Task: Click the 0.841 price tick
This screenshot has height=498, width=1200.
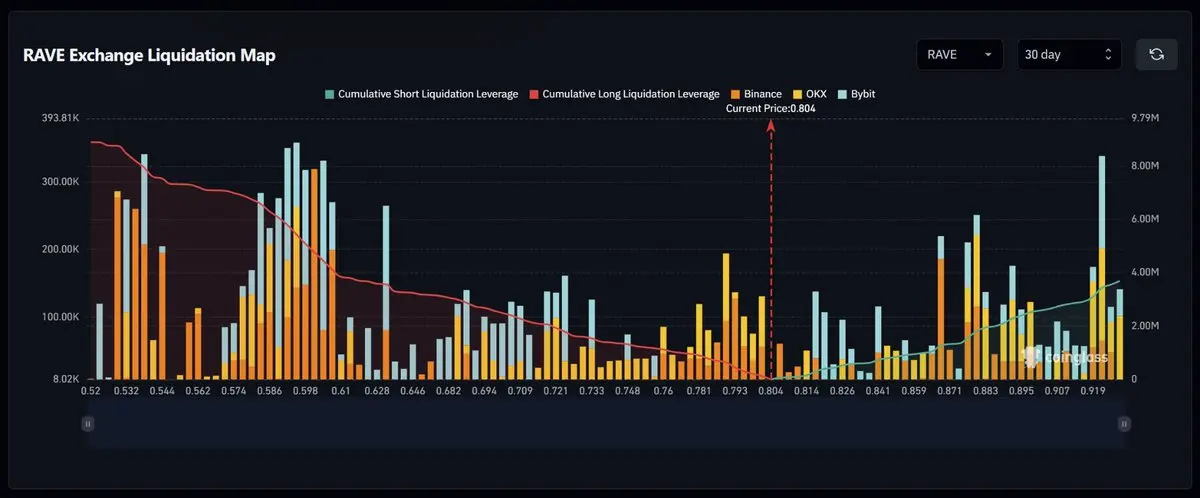Action: [x=879, y=391]
